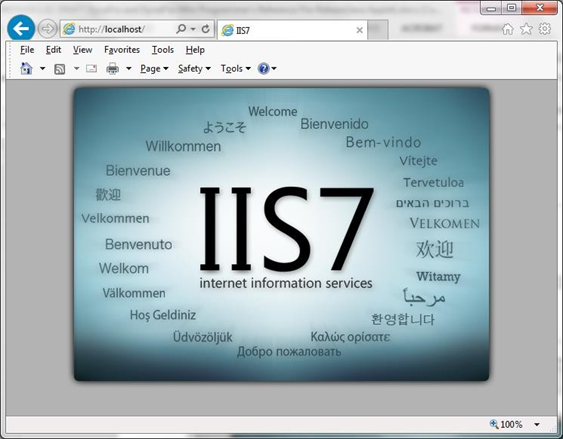Open the zoom level dropdown arrow
The image size is (563, 439).
pos(537,424)
